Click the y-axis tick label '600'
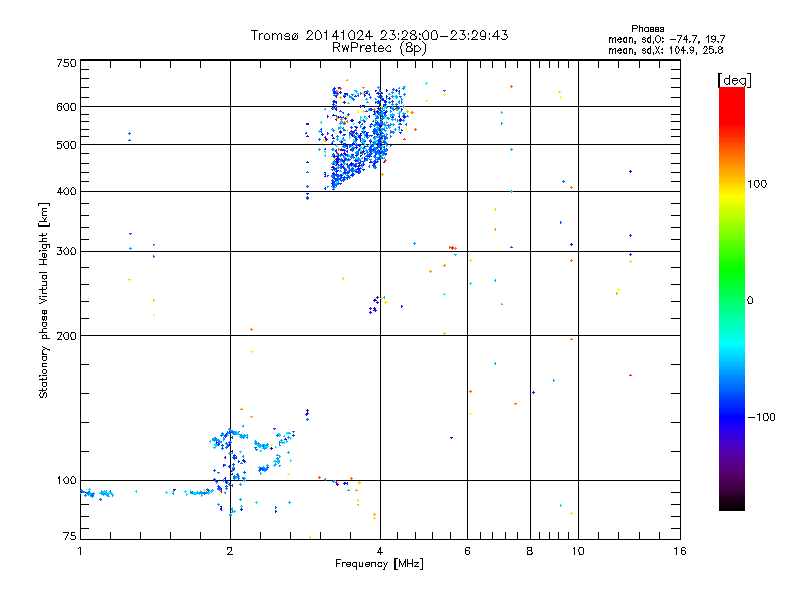The height and width of the screenshot is (600, 800). (66, 107)
